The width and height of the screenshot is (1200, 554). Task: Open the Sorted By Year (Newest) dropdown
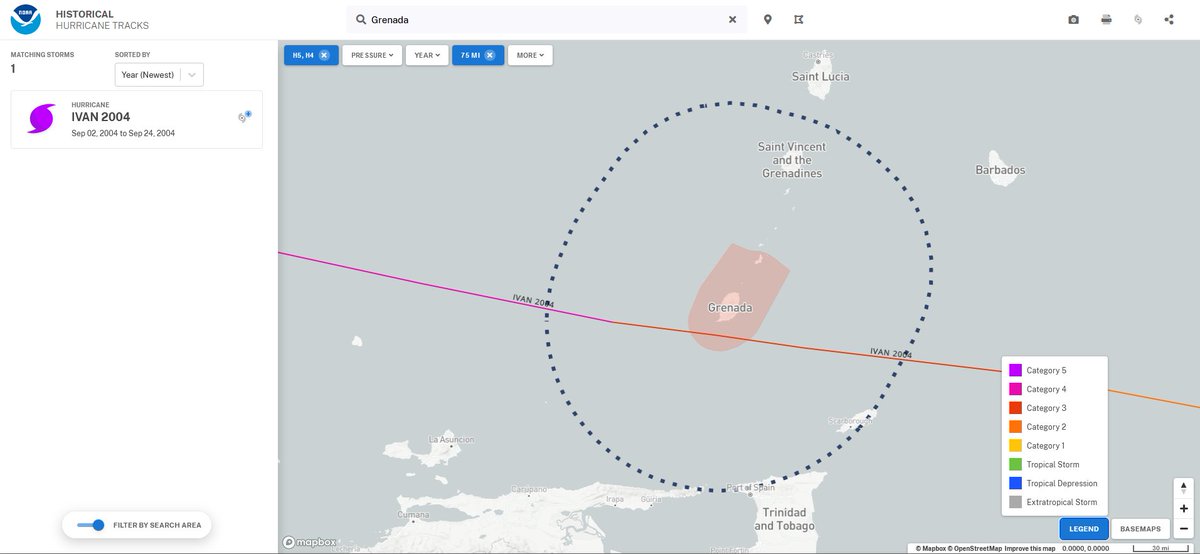coord(160,74)
